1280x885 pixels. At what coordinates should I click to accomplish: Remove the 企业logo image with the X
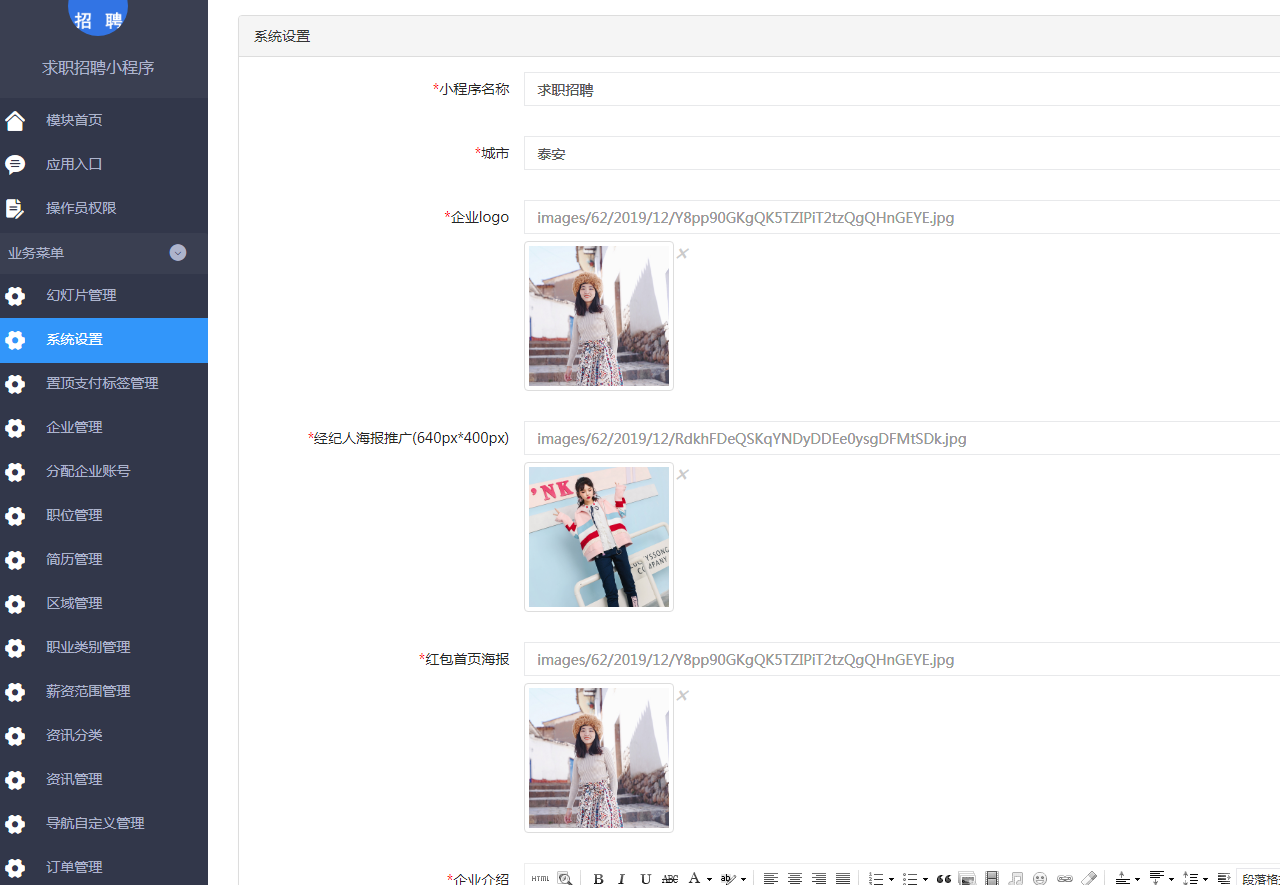pyautogui.click(x=683, y=254)
